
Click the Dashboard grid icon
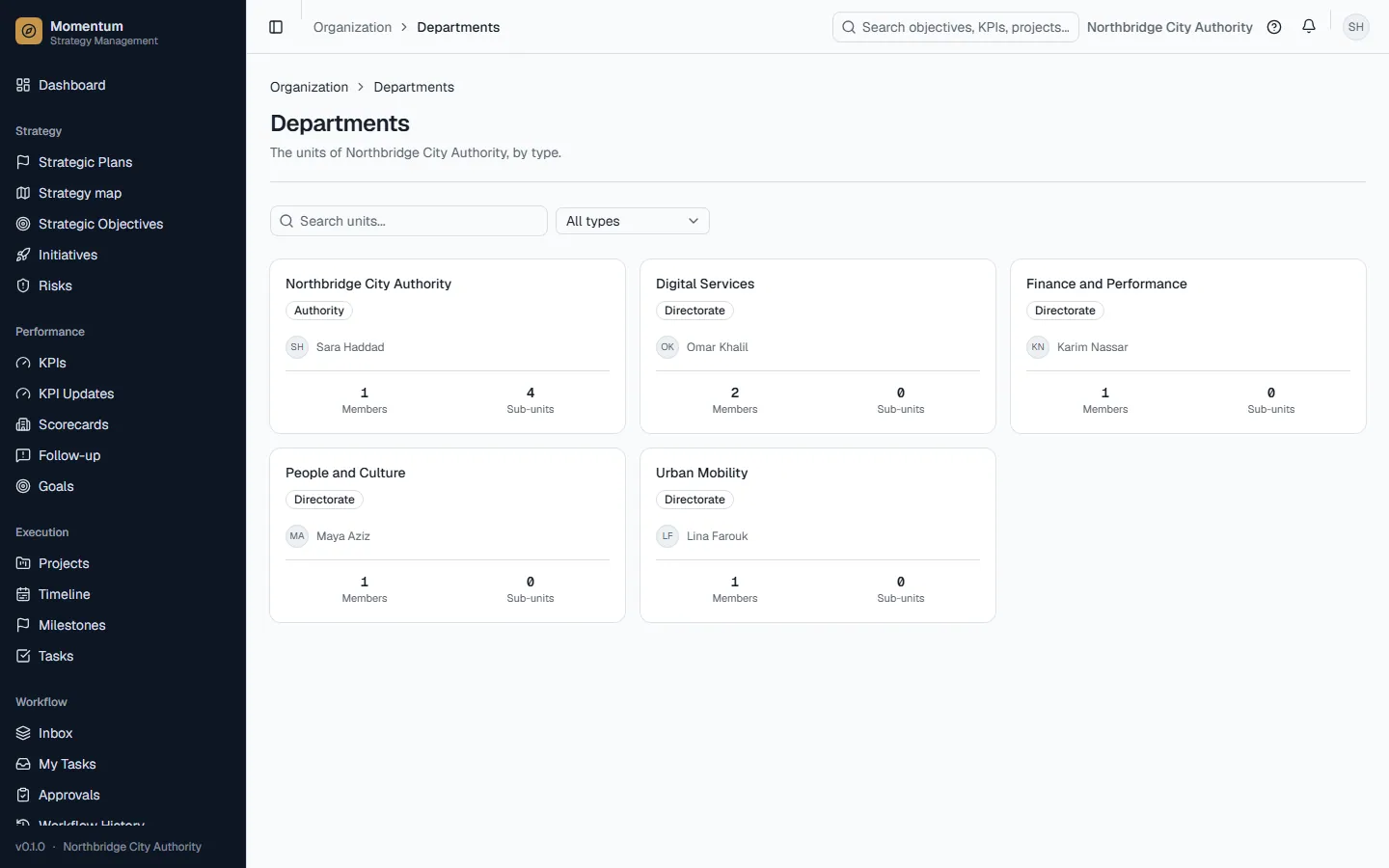coord(23,85)
